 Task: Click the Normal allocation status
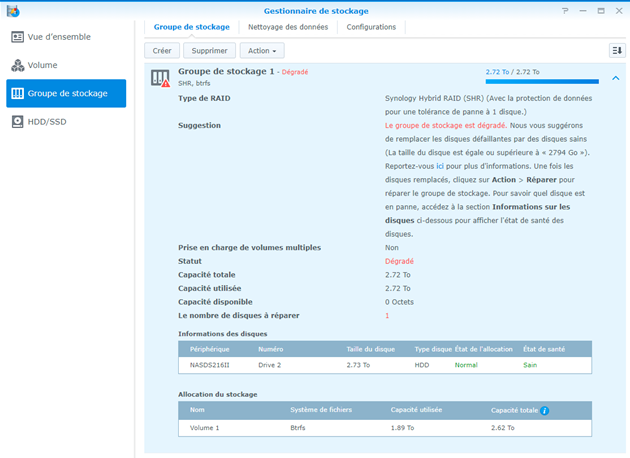pos(466,365)
